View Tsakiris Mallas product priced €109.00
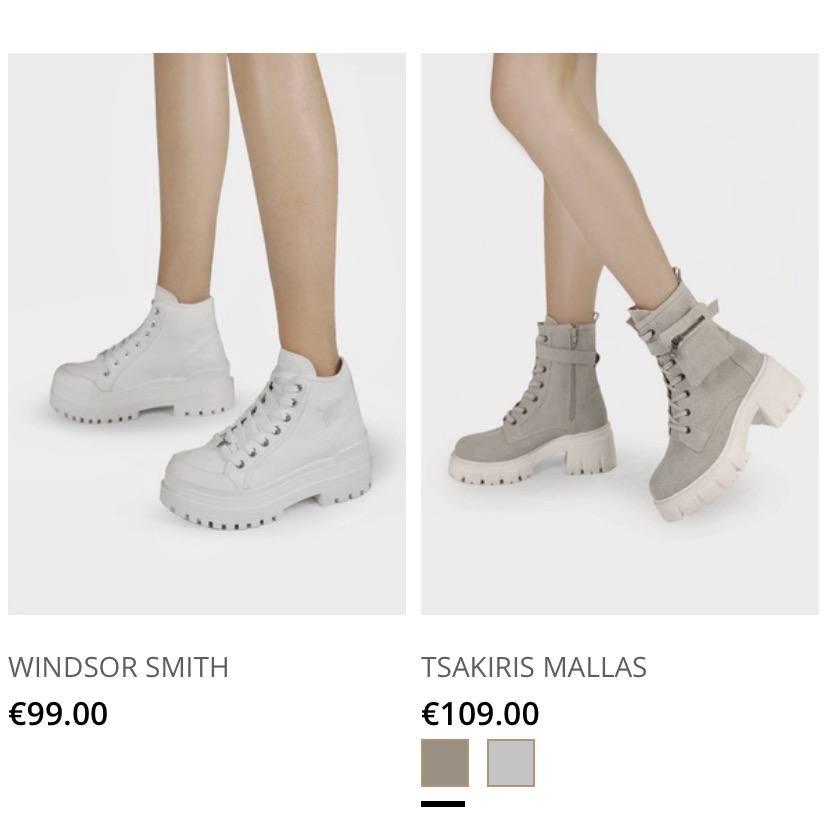 [620, 334]
